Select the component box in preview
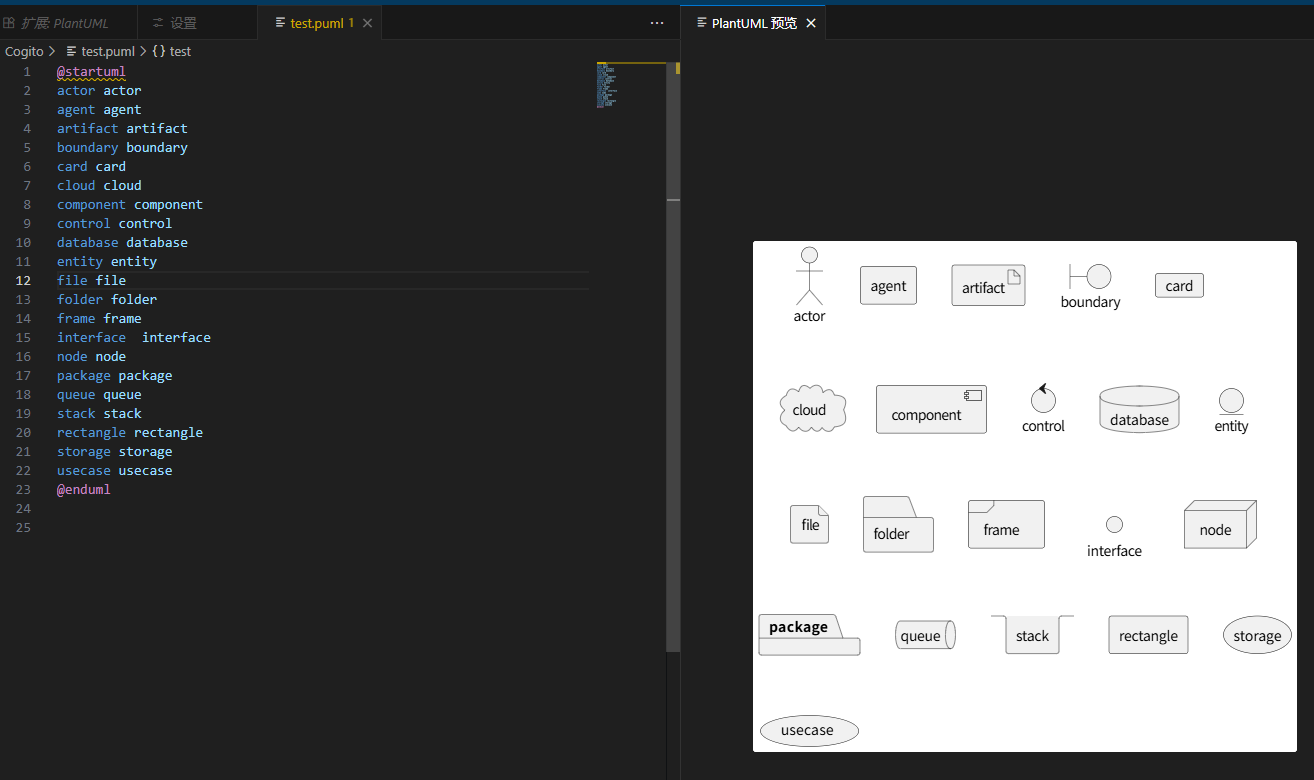Image resolution: width=1314 pixels, height=780 pixels. pos(931,409)
